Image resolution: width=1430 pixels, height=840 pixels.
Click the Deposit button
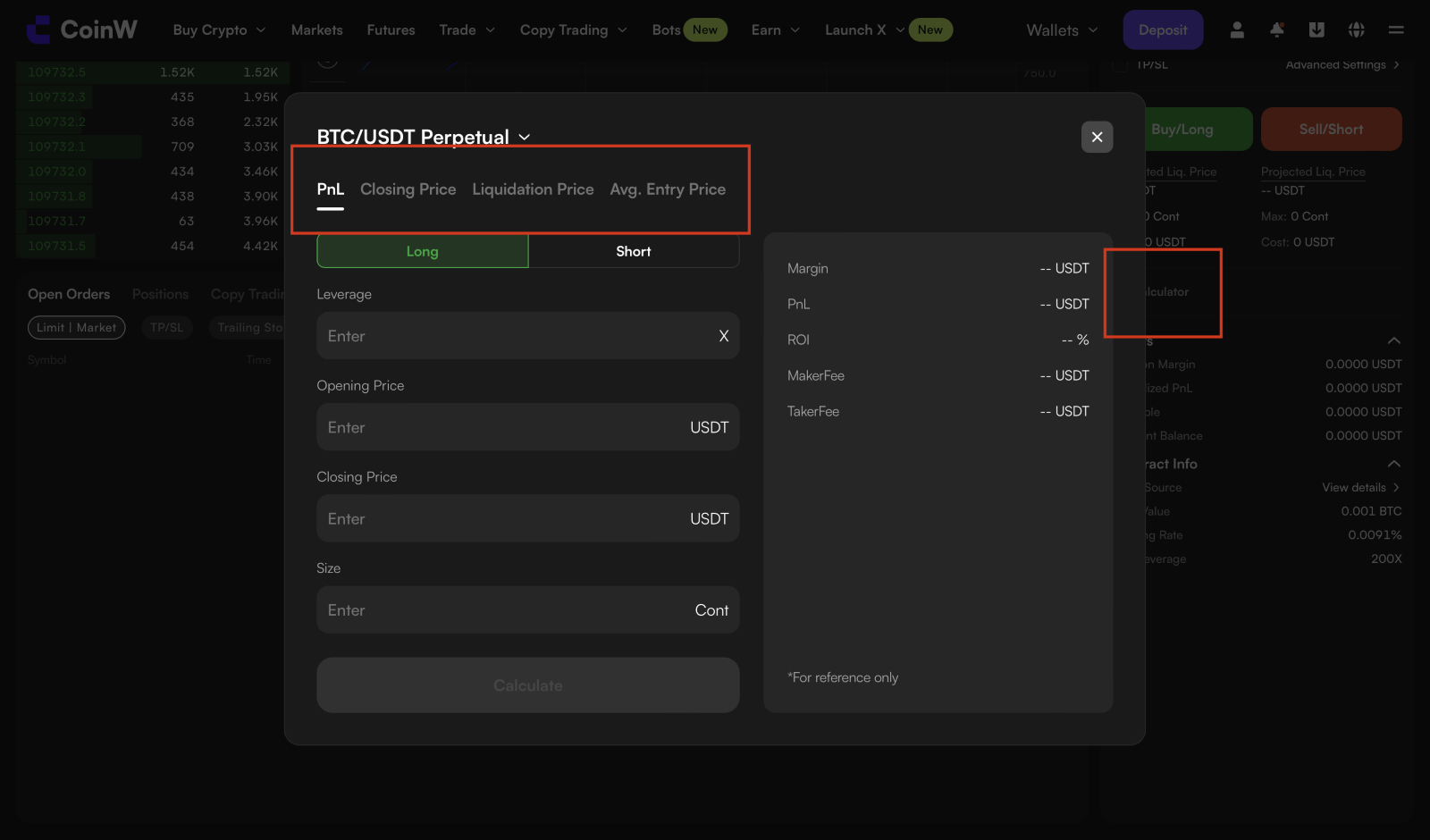(1162, 30)
